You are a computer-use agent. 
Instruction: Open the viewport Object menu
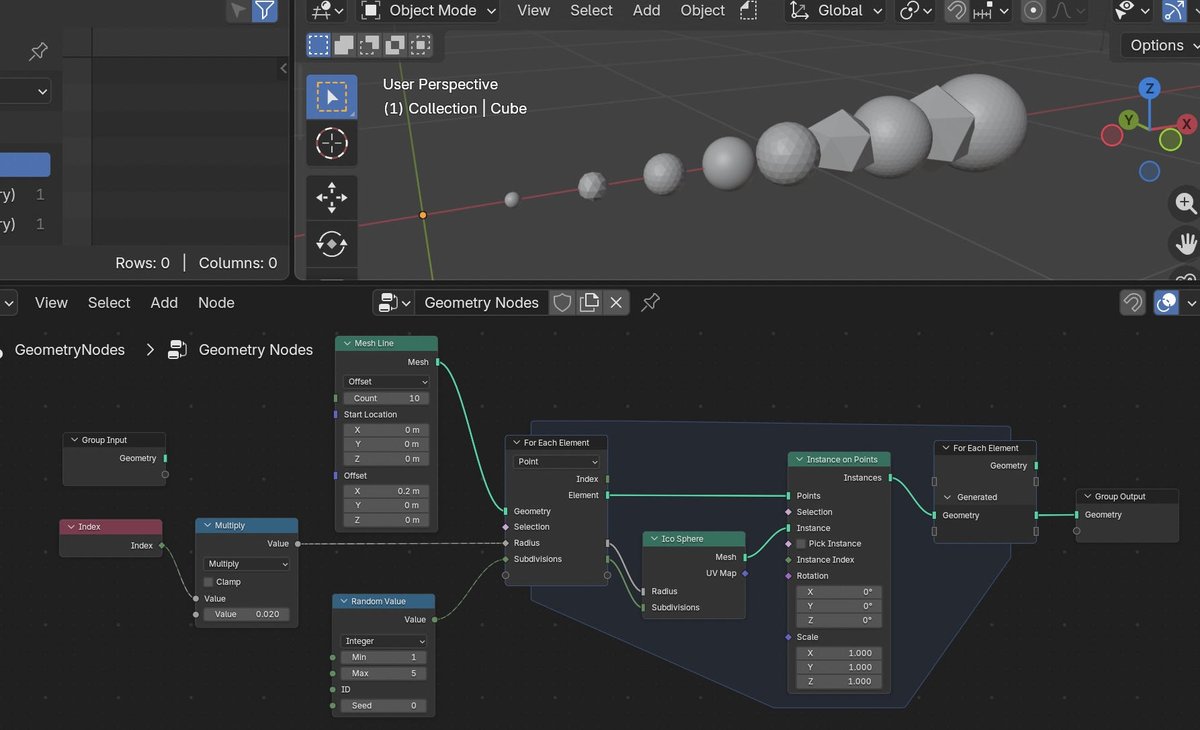click(x=703, y=10)
